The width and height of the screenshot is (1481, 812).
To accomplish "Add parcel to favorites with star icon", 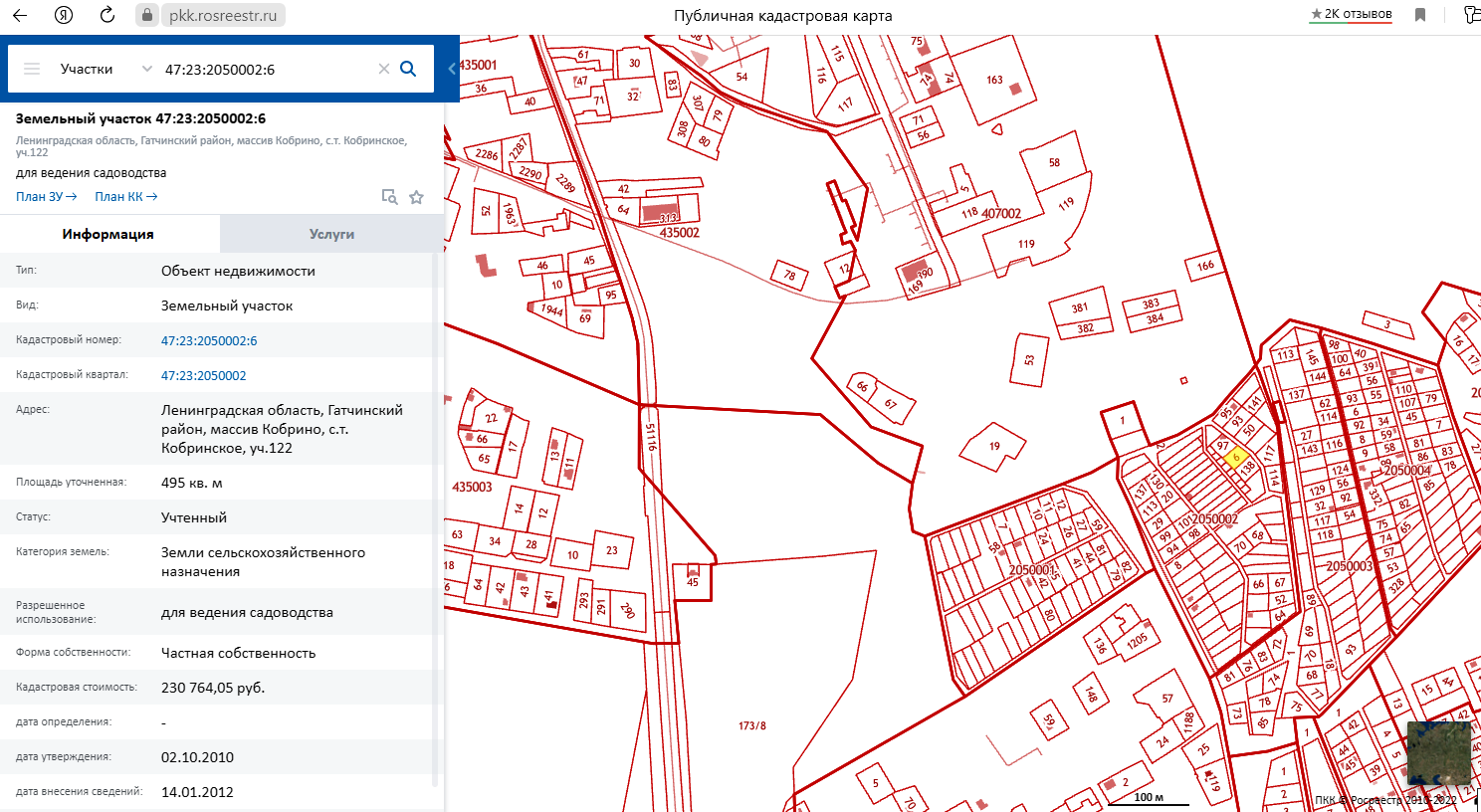I will pos(417,197).
